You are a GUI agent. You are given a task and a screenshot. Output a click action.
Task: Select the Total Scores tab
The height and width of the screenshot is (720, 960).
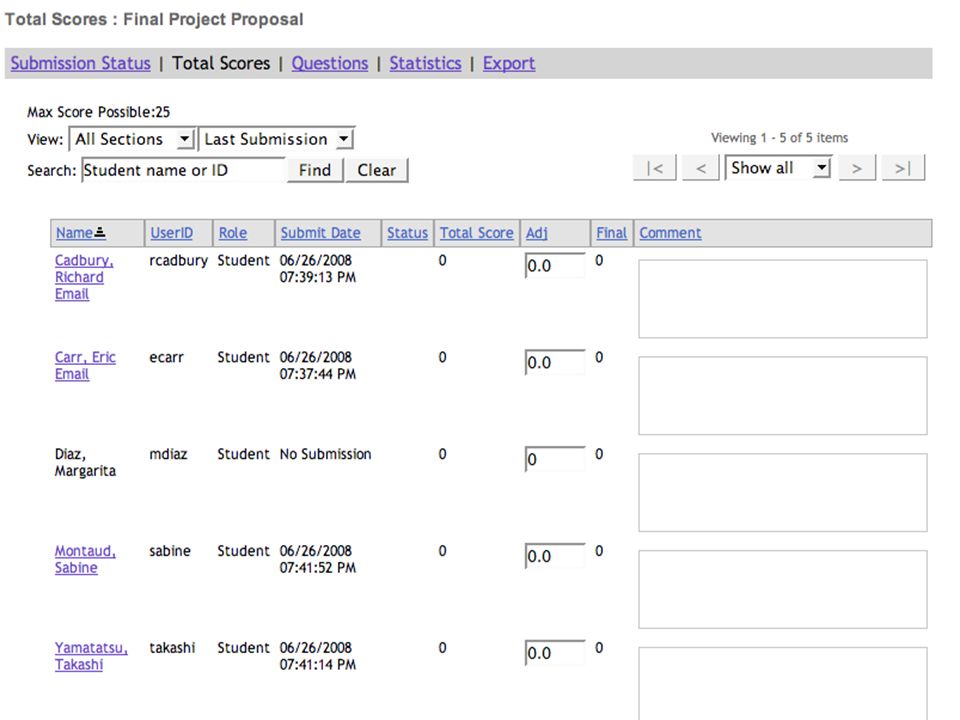[220, 63]
